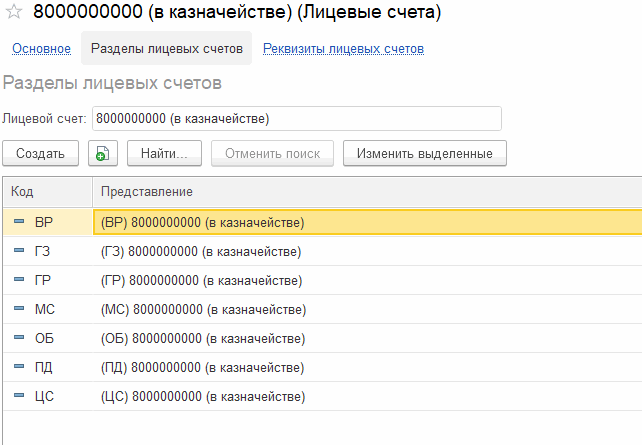Click the dash icon in the ГЗ row
The image size is (642, 445).
(x=19, y=251)
